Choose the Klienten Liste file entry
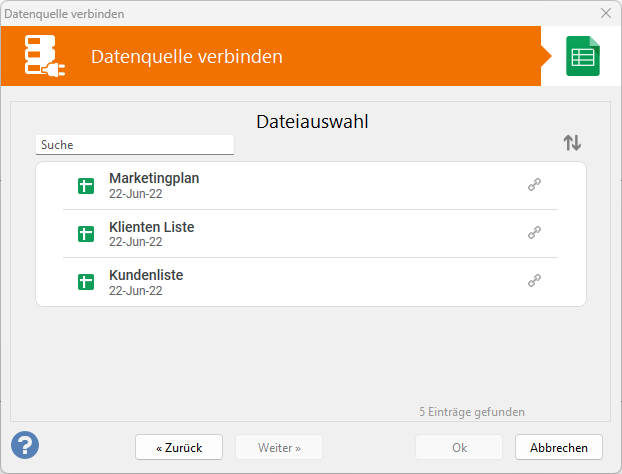622x474 pixels. 311,234
